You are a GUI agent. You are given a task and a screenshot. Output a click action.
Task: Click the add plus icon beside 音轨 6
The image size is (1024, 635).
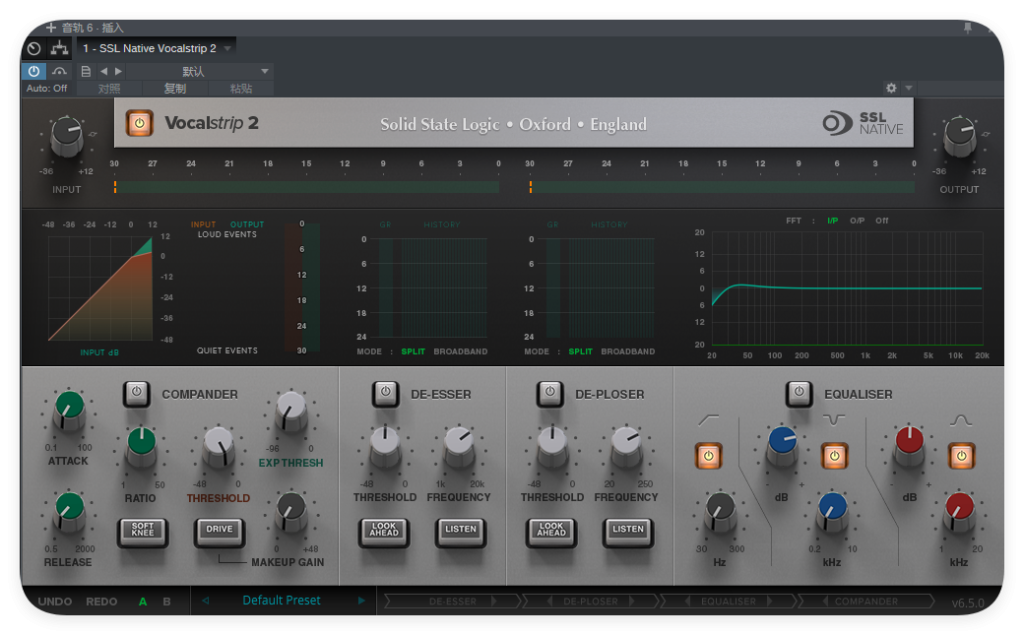coord(51,27)
